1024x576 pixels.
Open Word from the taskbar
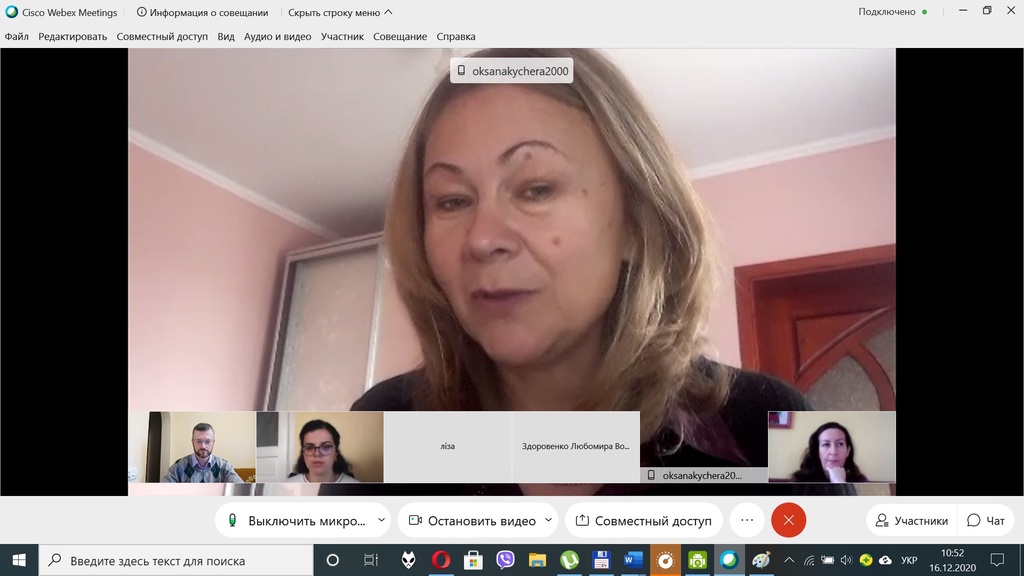[x=633, y=560]
